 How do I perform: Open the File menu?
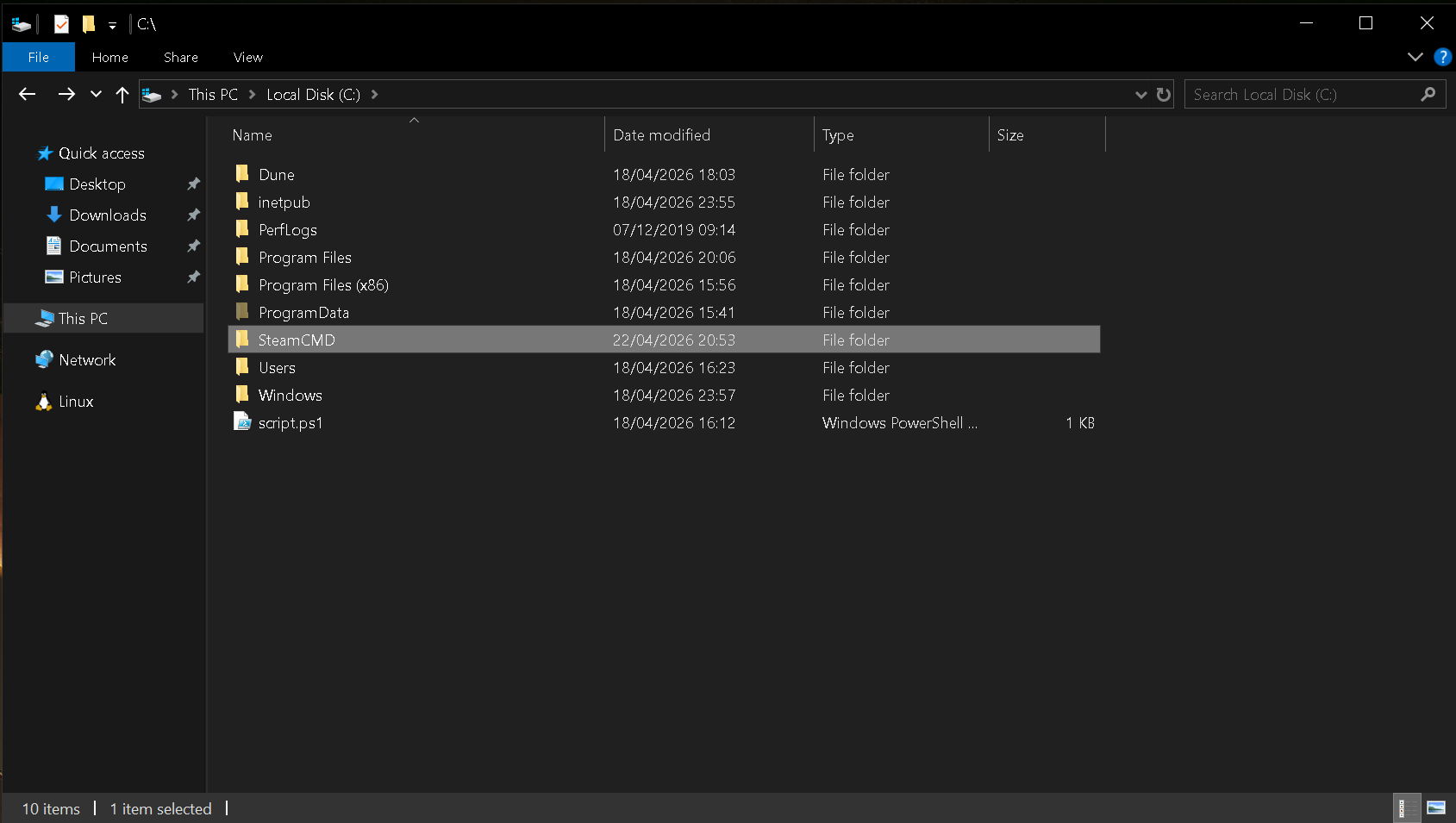[x=39, y=57]
